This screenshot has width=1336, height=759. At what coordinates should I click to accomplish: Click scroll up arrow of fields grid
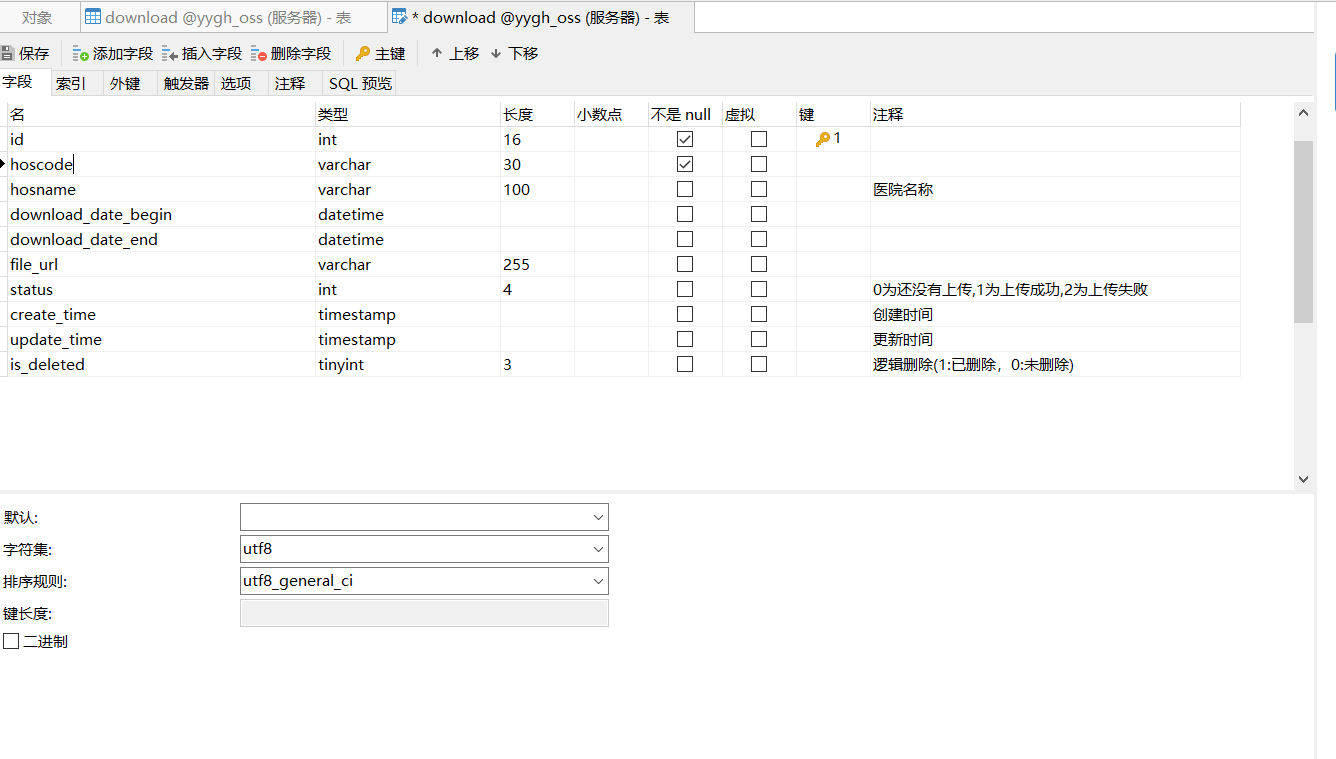(x=1303, y=114)
